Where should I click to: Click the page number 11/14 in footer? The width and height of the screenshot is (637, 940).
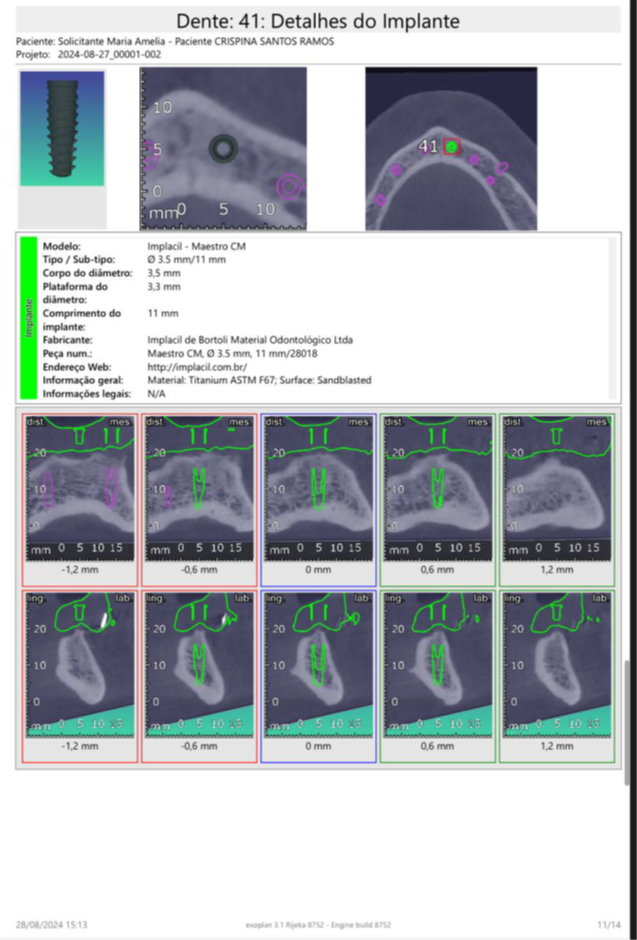pos(608,924)
